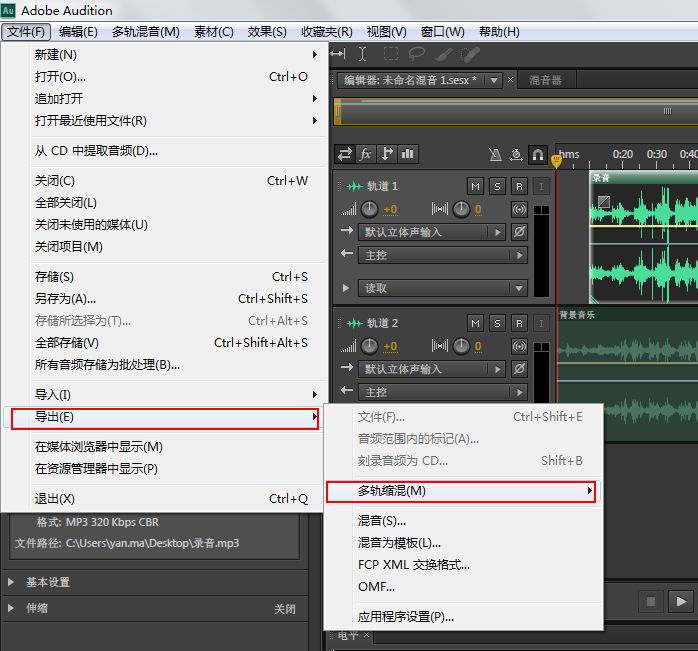Select the Marquee Selection tool
The width and height of the screenshot is (698, 651).
pyautogui.click(x=390, y=54)
